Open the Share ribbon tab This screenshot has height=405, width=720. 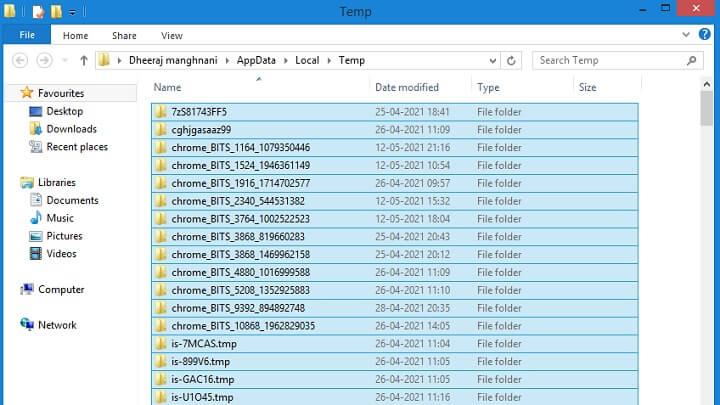pos(124,35)
